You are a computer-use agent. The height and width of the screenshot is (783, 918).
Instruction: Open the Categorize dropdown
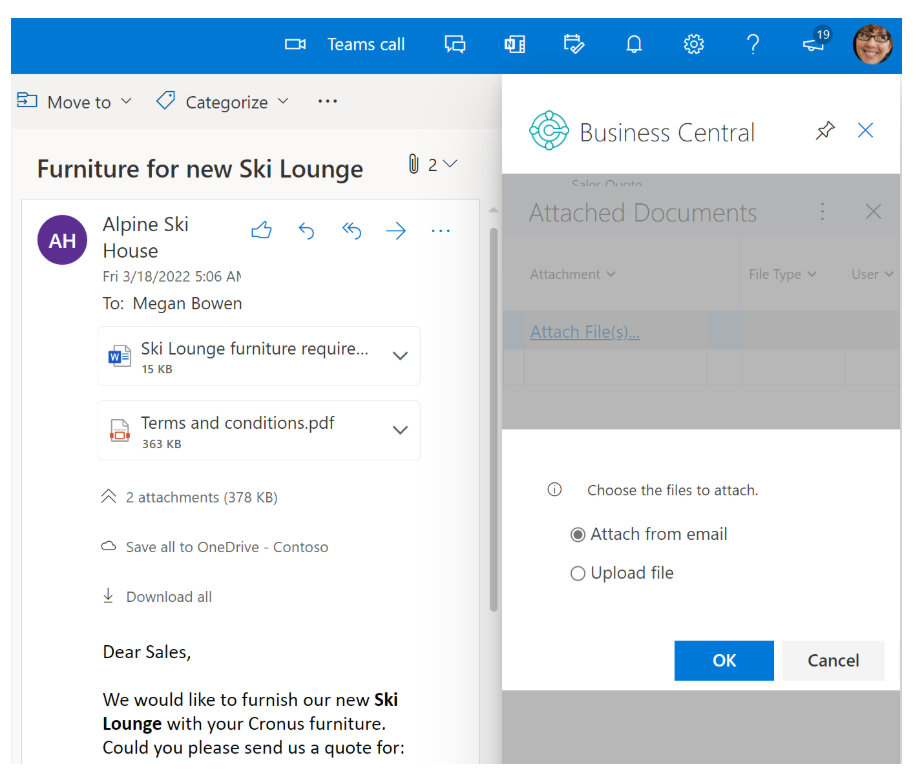pyautogui.click(x=223, y=102)
